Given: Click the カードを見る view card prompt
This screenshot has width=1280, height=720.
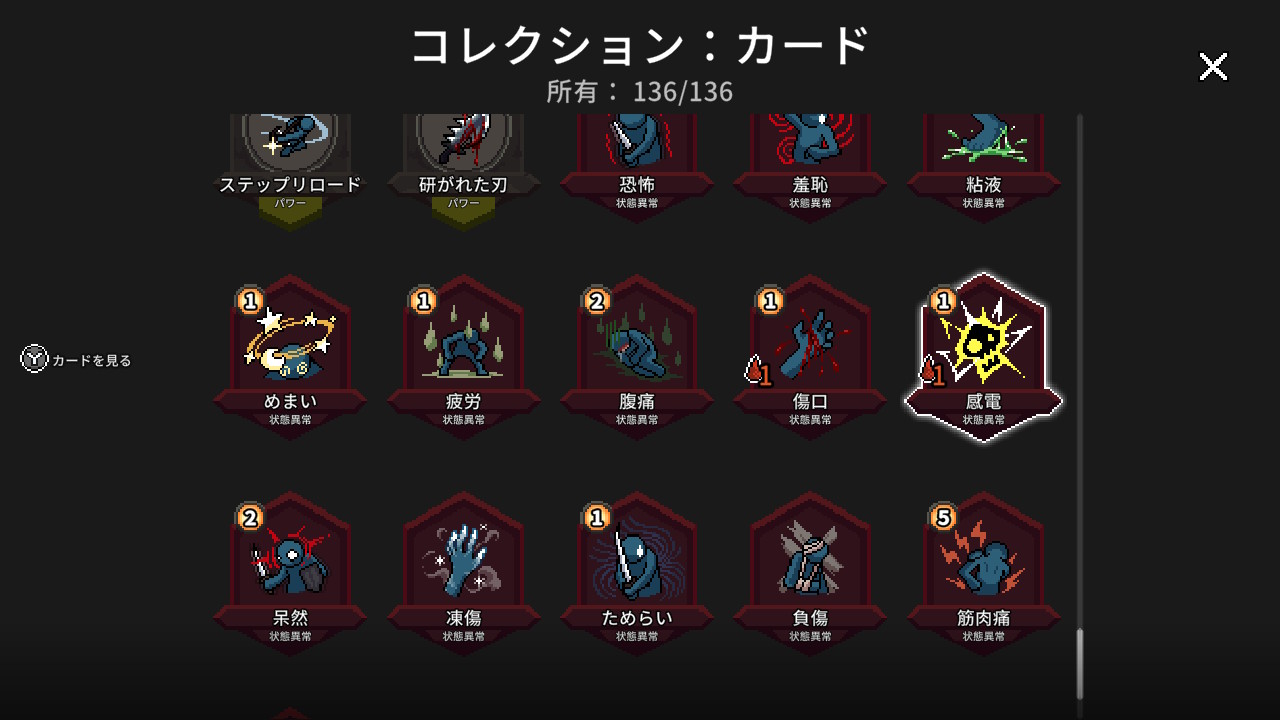Looking at the screenshot, I should [91, 360].
